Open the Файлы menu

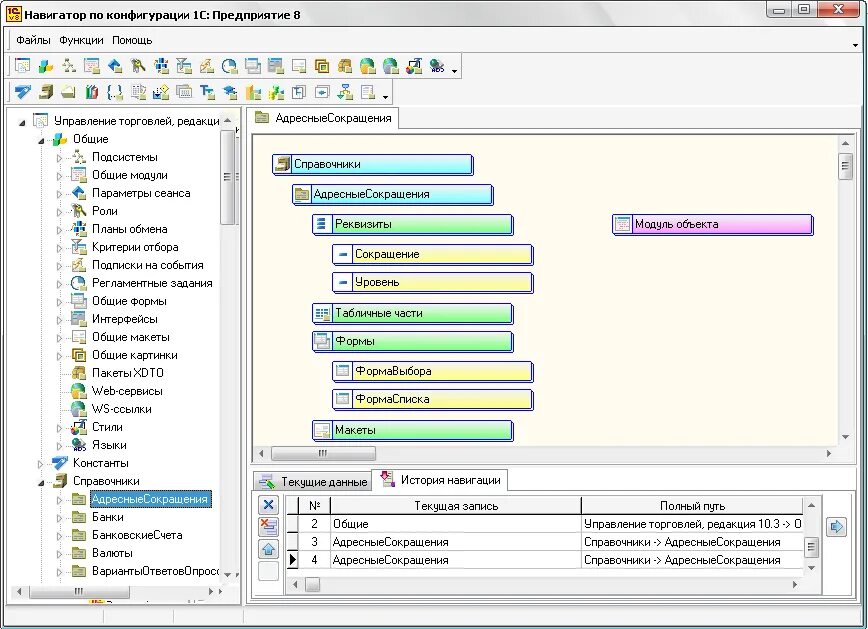pyautogui.click(x=33, y=40)
